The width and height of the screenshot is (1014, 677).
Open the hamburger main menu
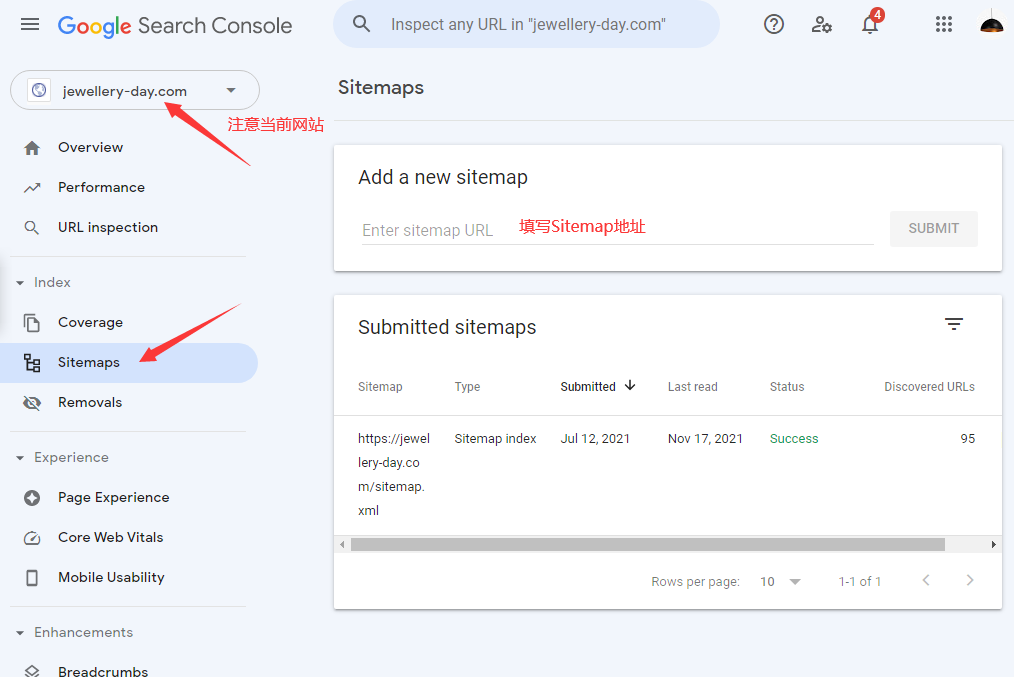point(30,25)
